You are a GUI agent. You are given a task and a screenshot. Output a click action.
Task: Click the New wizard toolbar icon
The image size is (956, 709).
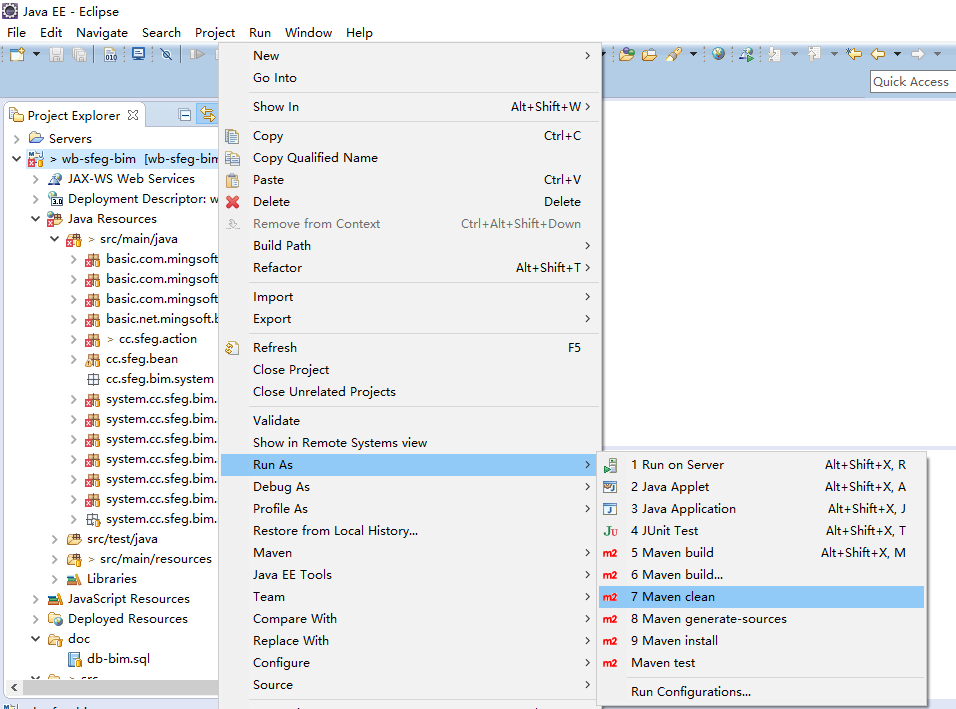[x=17, y=55]
